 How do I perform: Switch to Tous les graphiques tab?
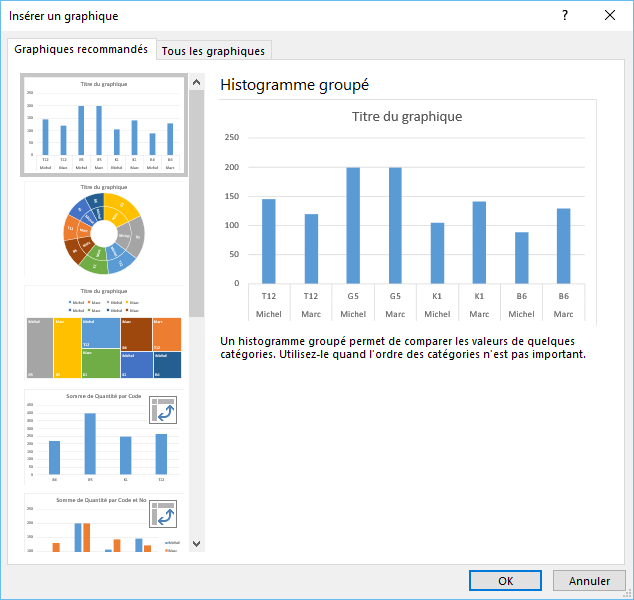coord(213,50)
